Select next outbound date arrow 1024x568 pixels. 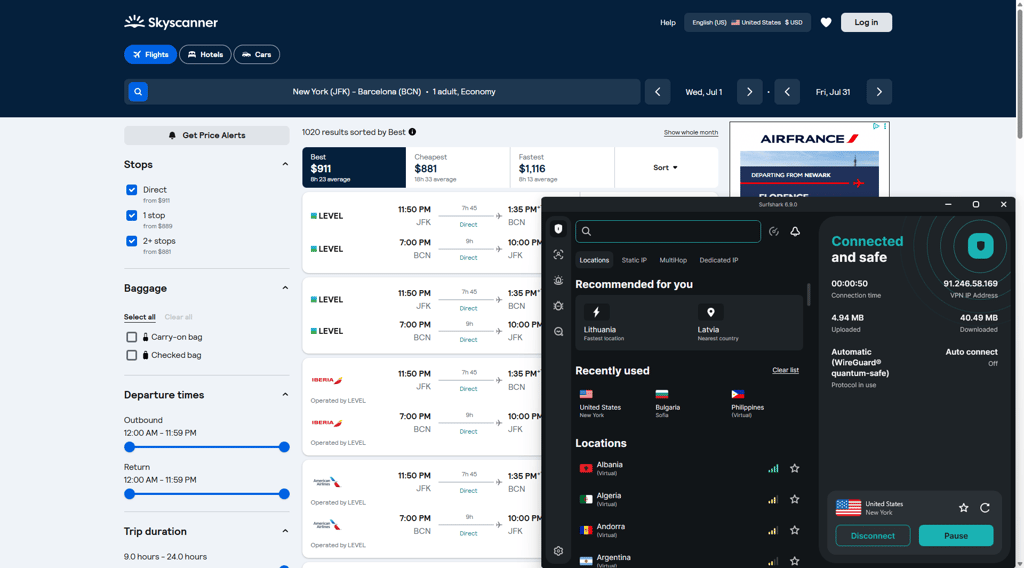click(750, 92)
